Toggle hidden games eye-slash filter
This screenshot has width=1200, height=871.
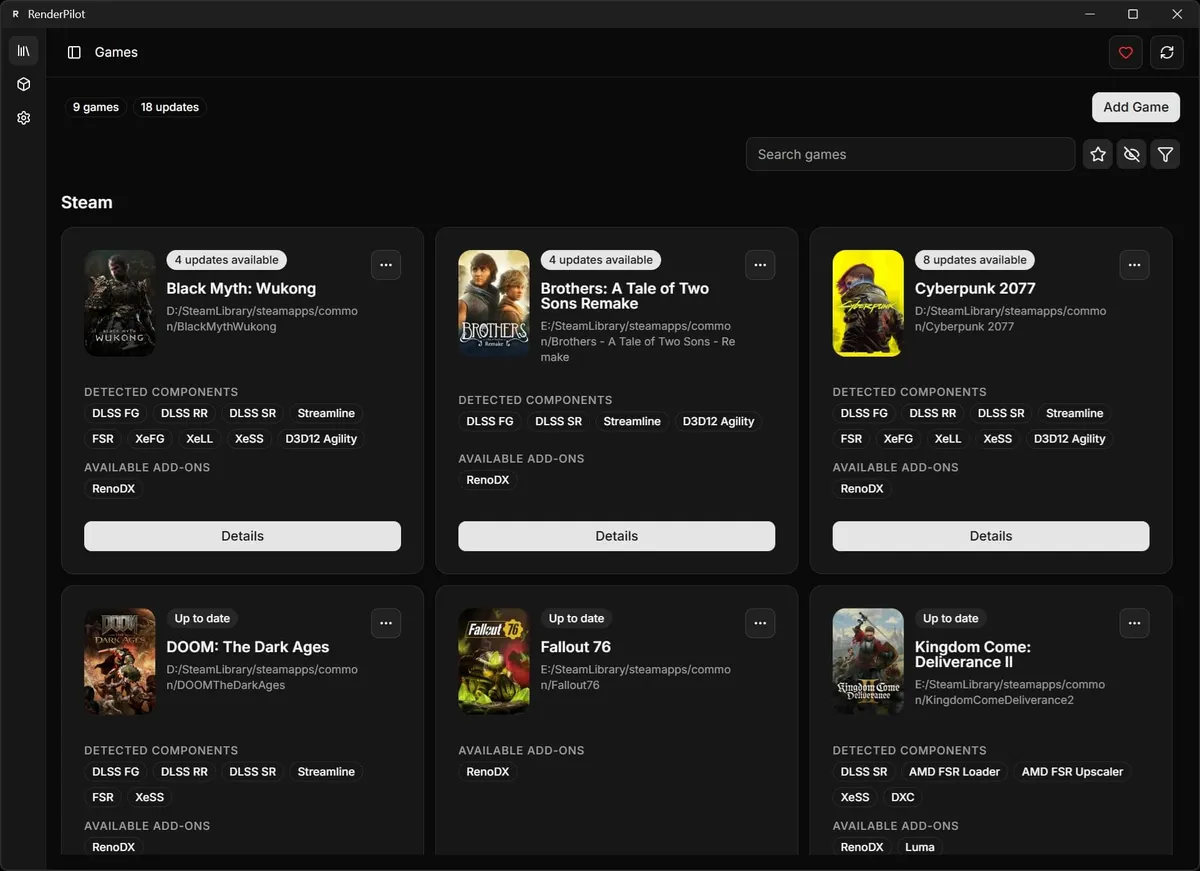1132,154
